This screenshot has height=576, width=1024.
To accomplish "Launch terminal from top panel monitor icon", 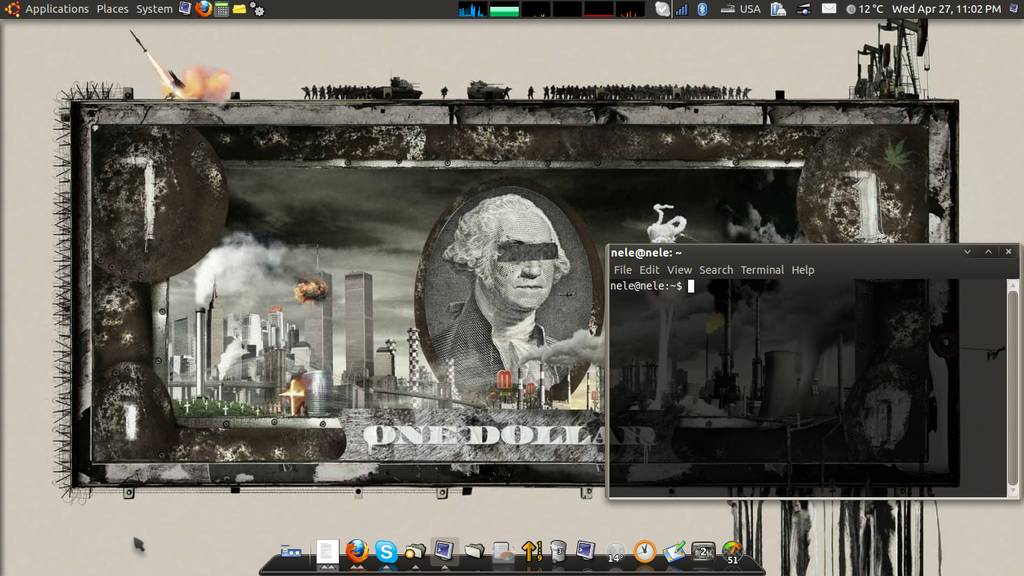I will pos(185,8).
